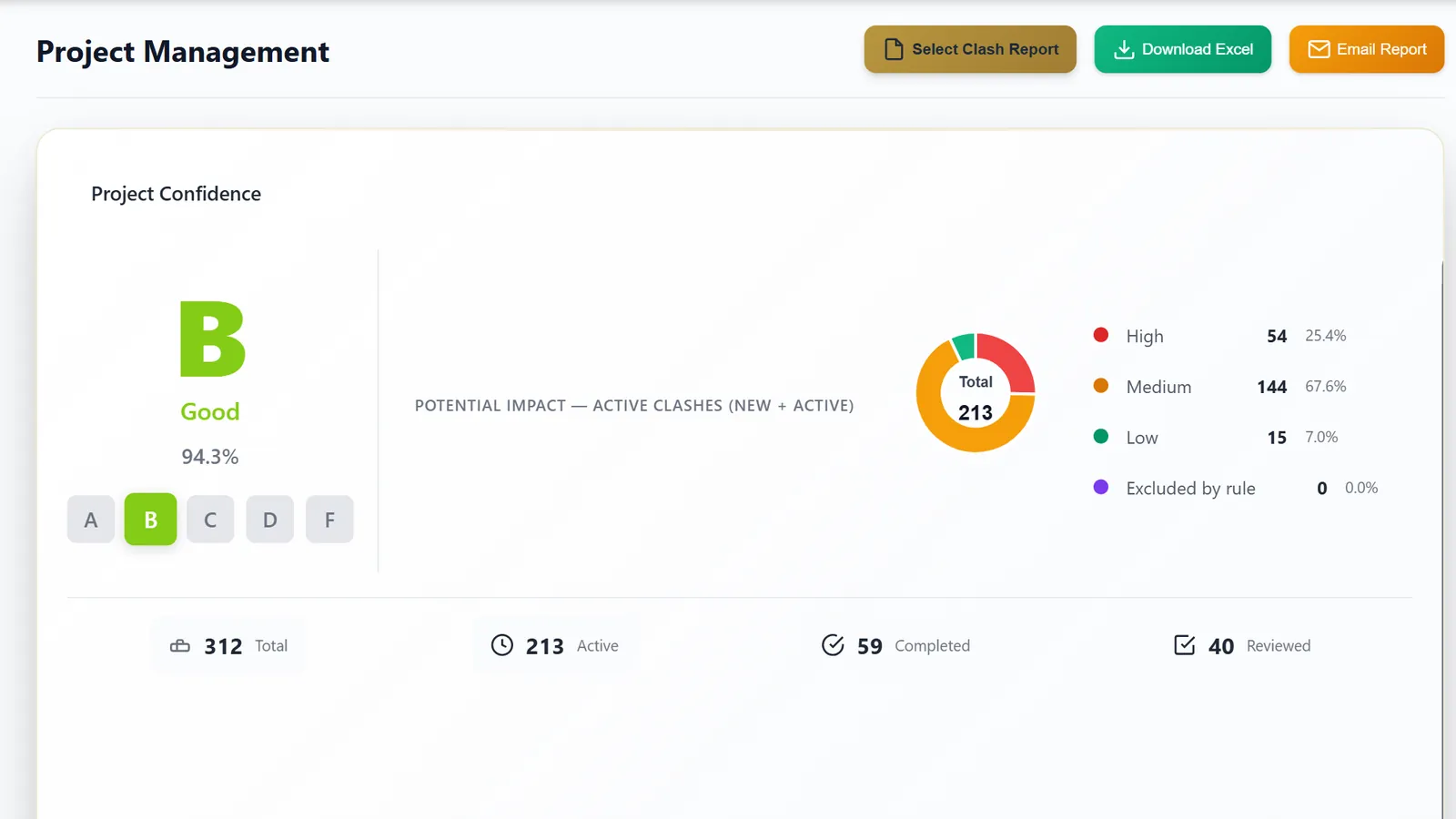Screen dimensions: 1456x819
Task: Click the check-circle icon beside 59 Completed
Action: coord(833,645)
